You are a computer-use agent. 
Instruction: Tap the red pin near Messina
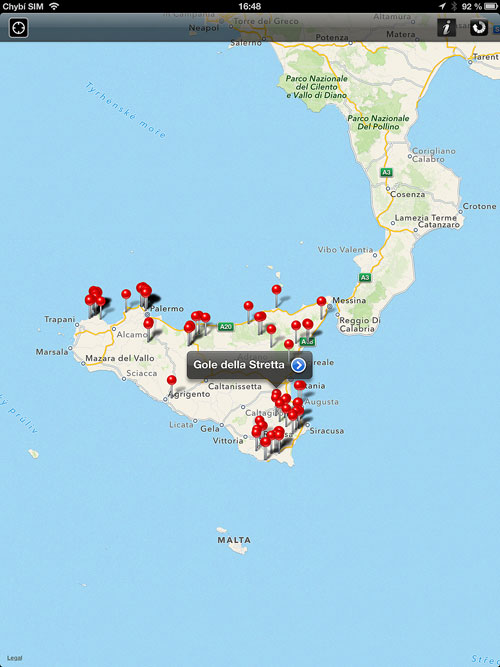pos(321,301)
